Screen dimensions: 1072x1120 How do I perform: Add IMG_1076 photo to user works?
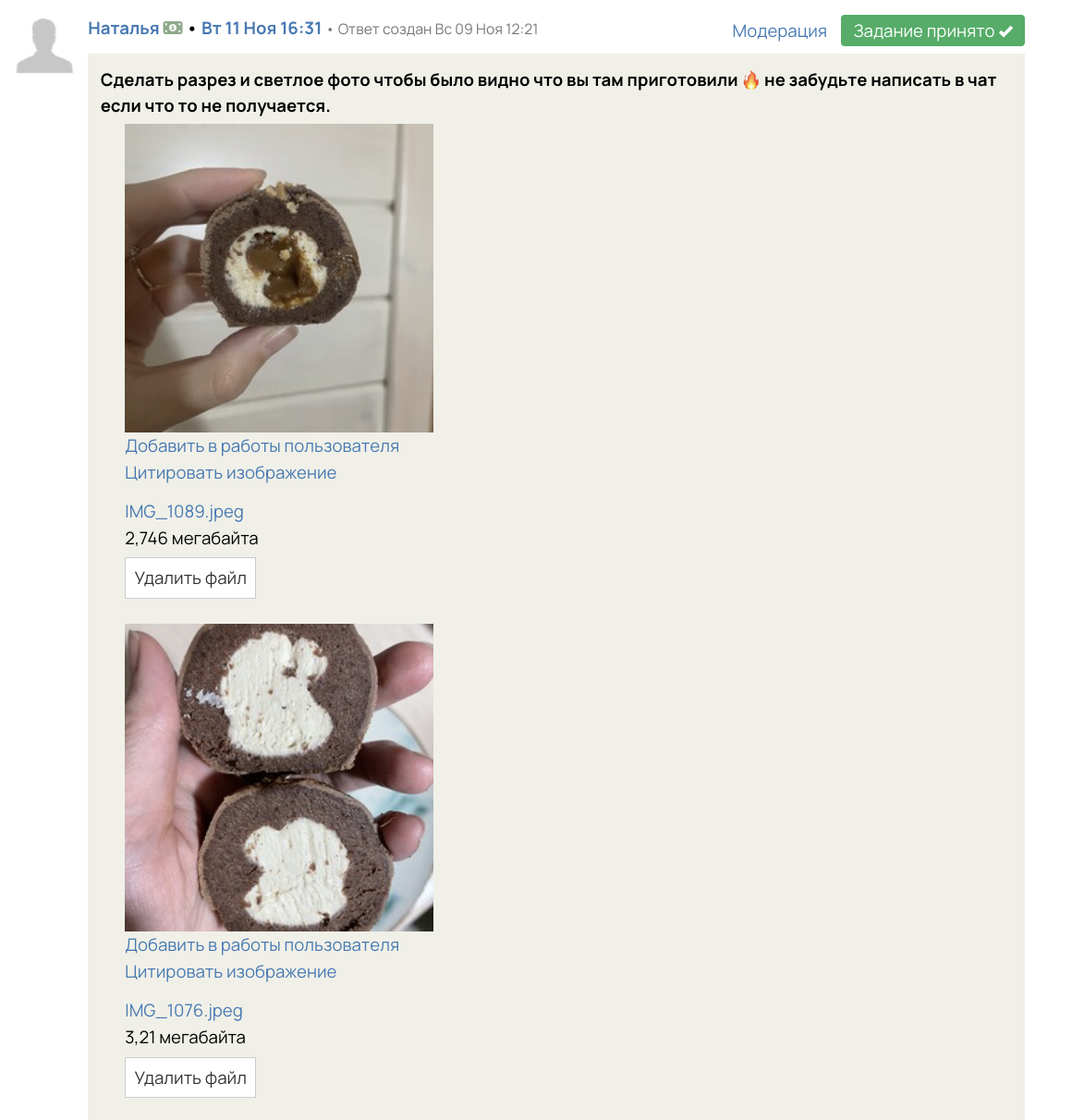tap(262, 945)
